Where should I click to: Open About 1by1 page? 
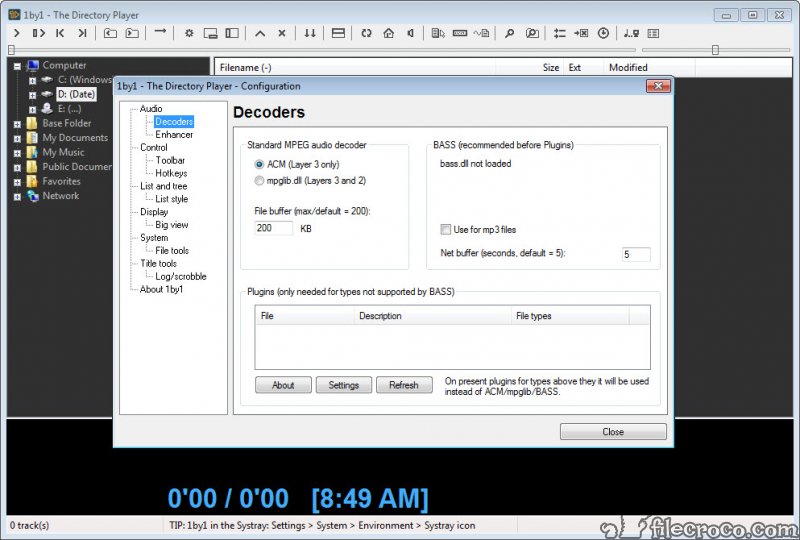point(161,289)
